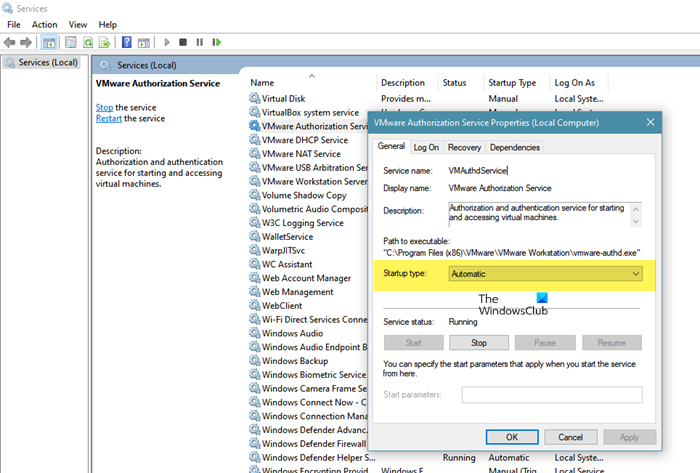Sort by the Log On As column header

tap(579, 83)
